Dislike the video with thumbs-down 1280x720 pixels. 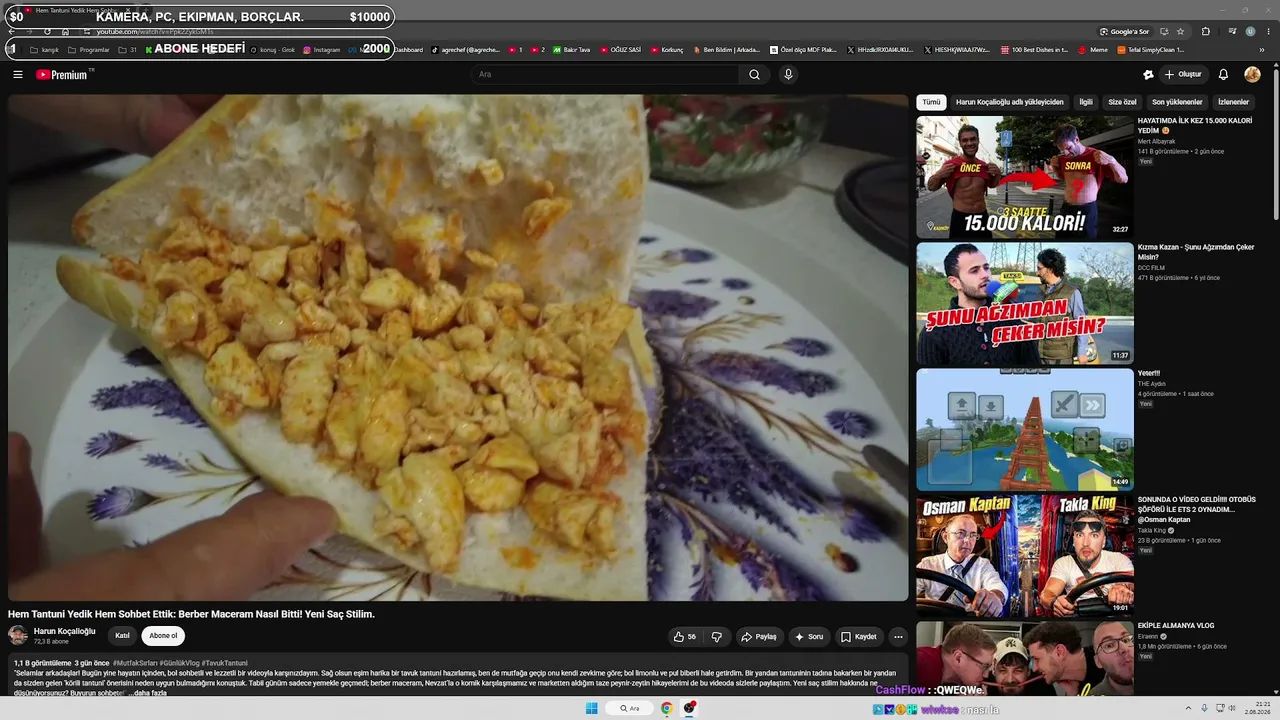tap(716, 636)
